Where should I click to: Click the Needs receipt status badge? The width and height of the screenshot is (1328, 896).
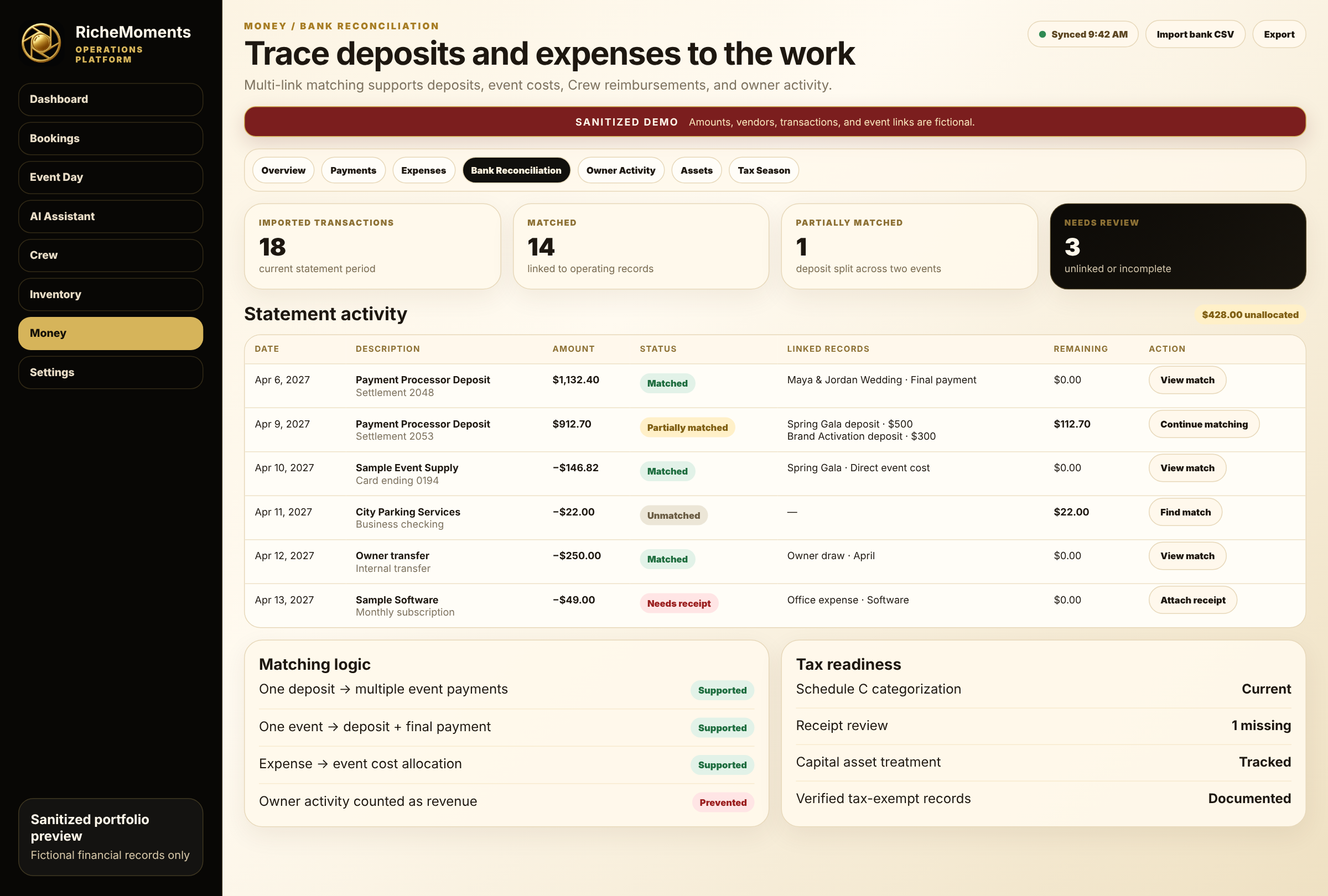[x=678, y=603]
